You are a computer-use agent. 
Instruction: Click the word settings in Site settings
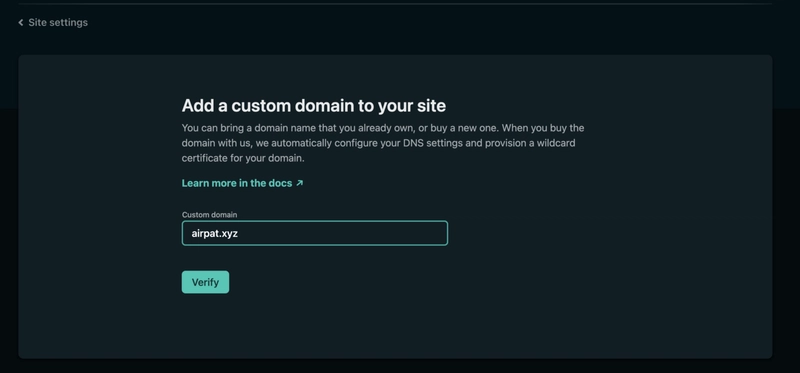70,22
